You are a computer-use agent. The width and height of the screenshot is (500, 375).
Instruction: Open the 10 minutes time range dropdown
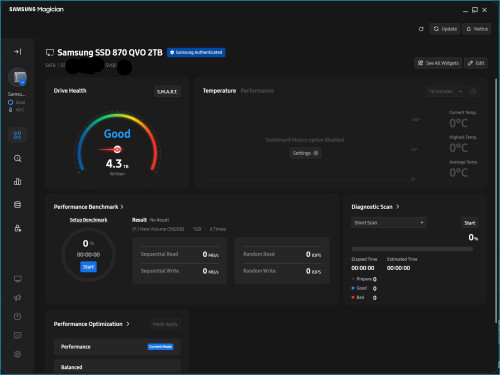coord(445,91)
